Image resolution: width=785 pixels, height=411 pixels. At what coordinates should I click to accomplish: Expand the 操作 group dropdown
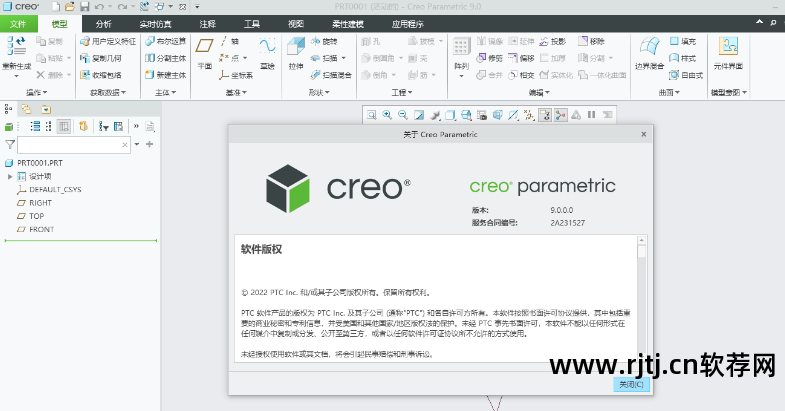click(x=37, y=93)
